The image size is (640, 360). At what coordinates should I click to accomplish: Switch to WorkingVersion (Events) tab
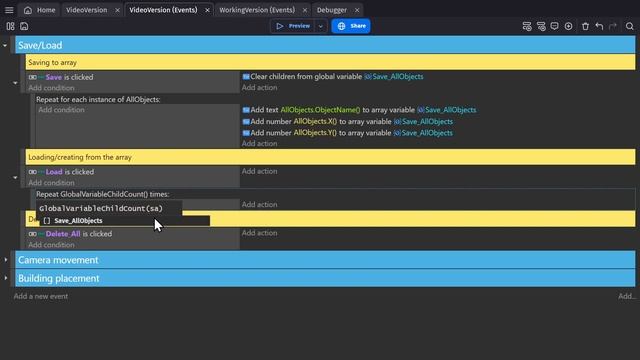pos(257,10)
